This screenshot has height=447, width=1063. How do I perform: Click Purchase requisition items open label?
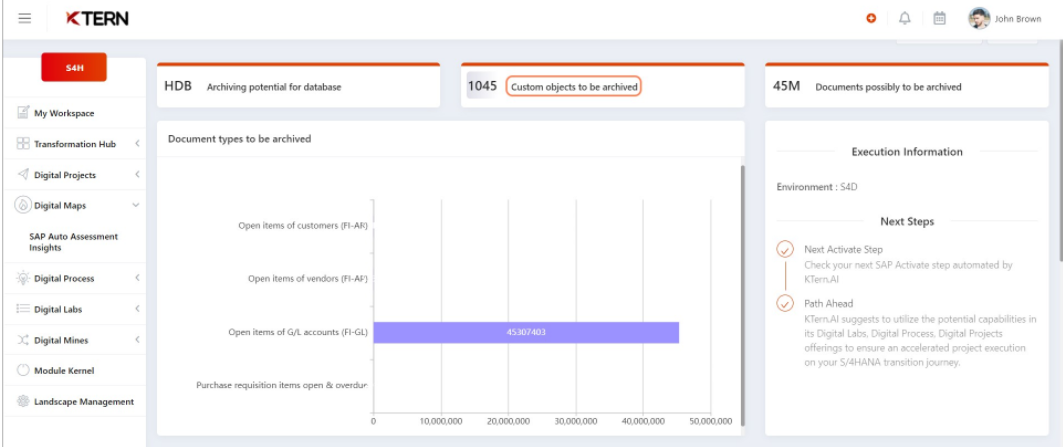pos(282,385)
